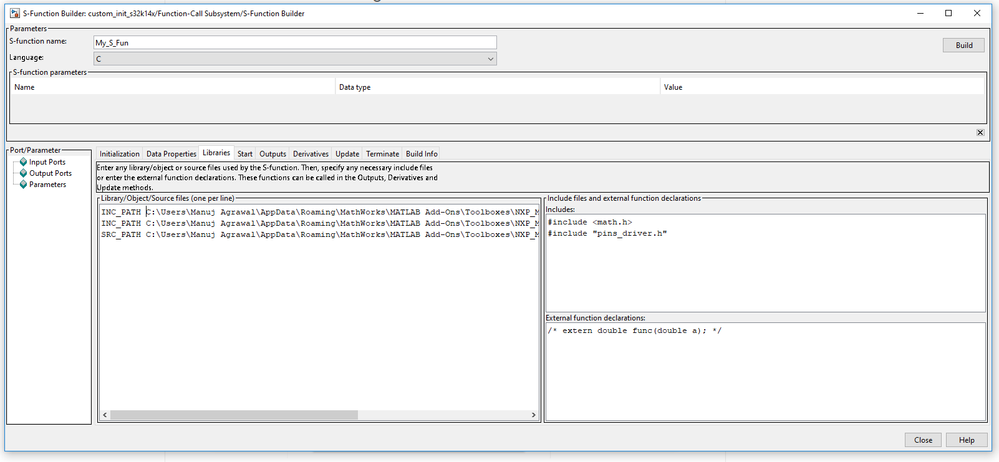The width and height of the screenshot is (999, 462).
Task: Open the Language dropdown
Action: (x=295, y=59)
